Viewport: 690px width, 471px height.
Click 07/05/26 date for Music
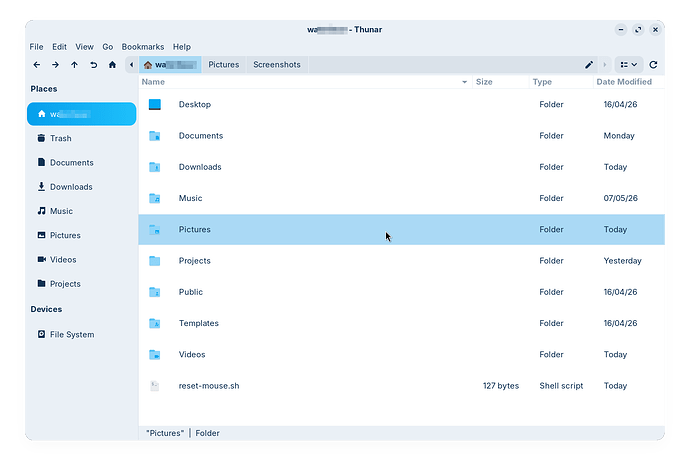click(620, 198)
